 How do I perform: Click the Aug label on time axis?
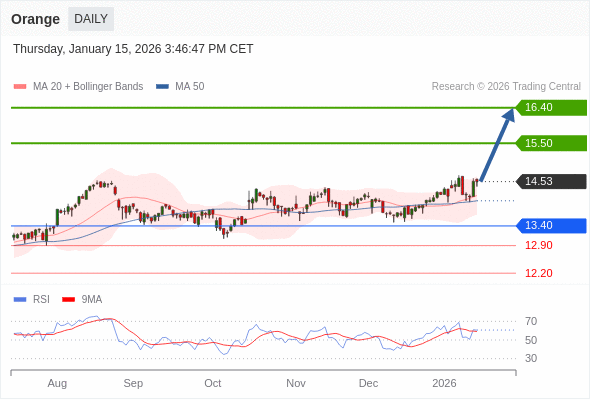click(57, 383)
